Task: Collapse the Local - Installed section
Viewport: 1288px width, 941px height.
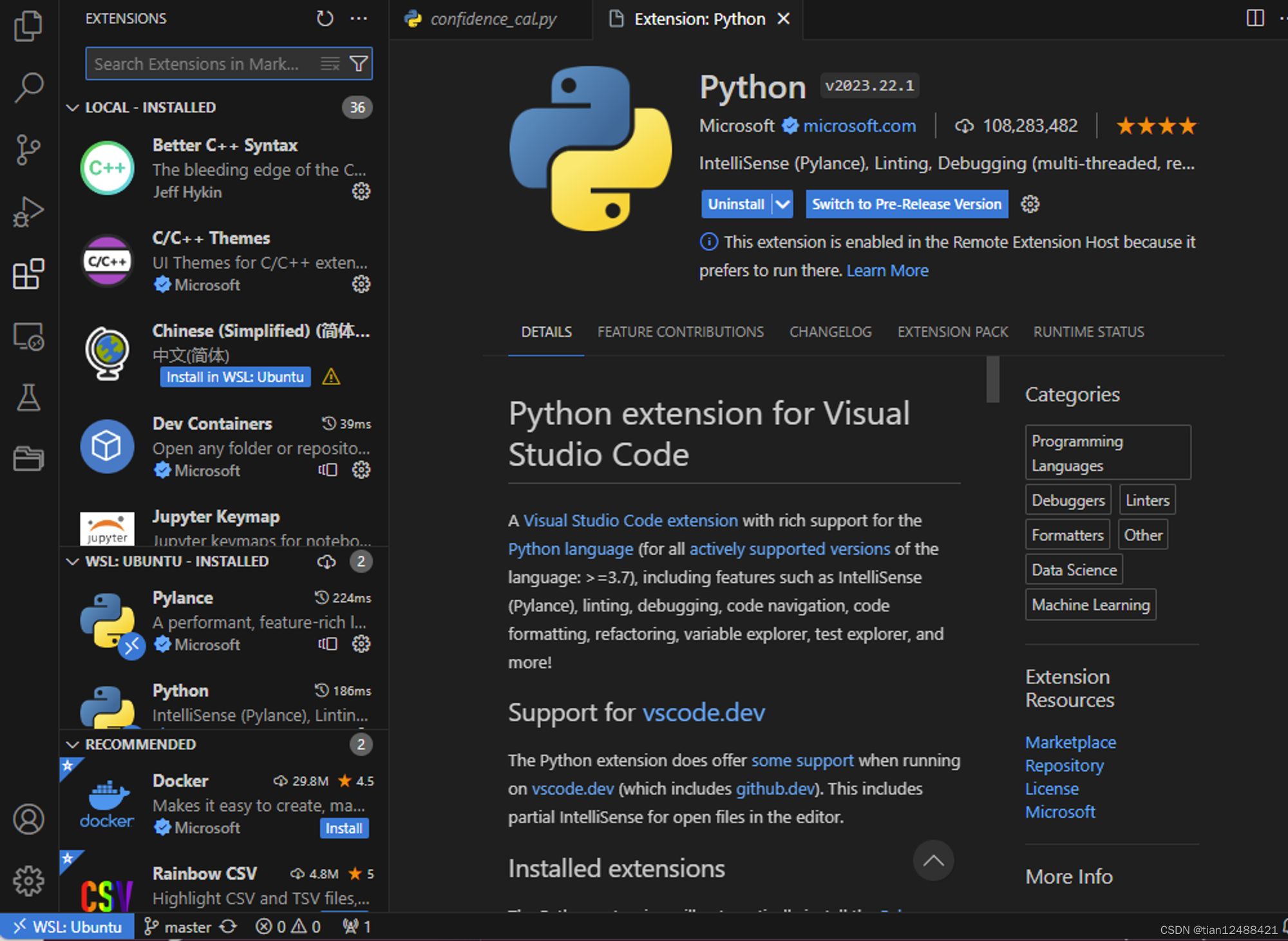Action: 73,108
